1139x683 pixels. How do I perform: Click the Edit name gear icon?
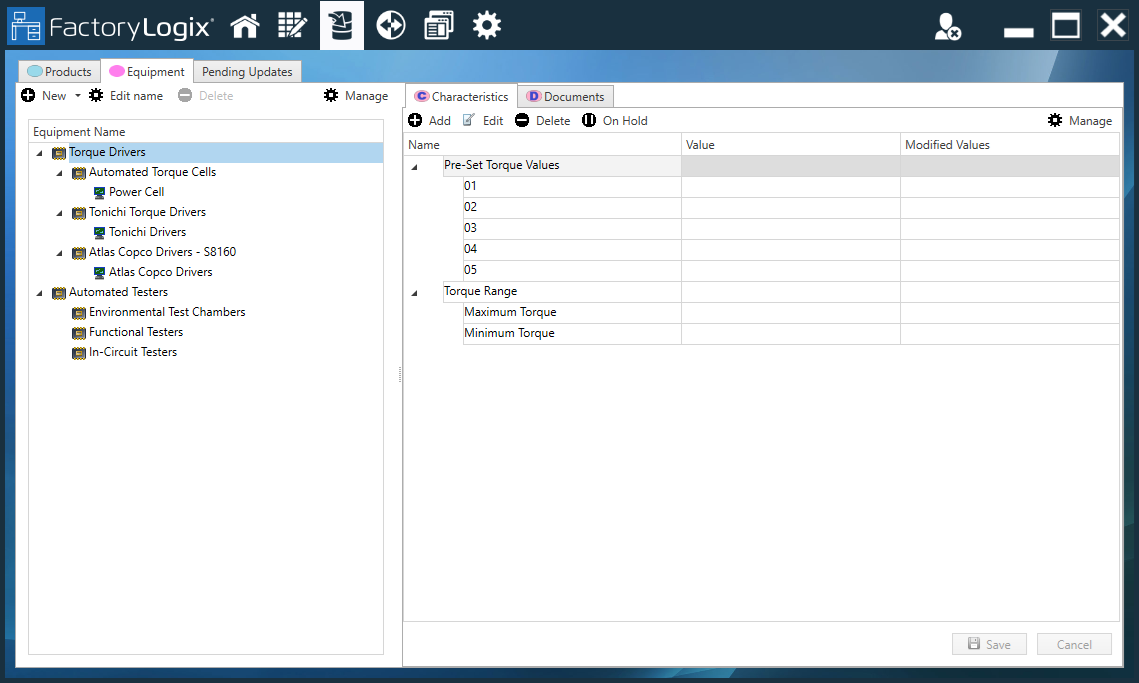point(96,95)
